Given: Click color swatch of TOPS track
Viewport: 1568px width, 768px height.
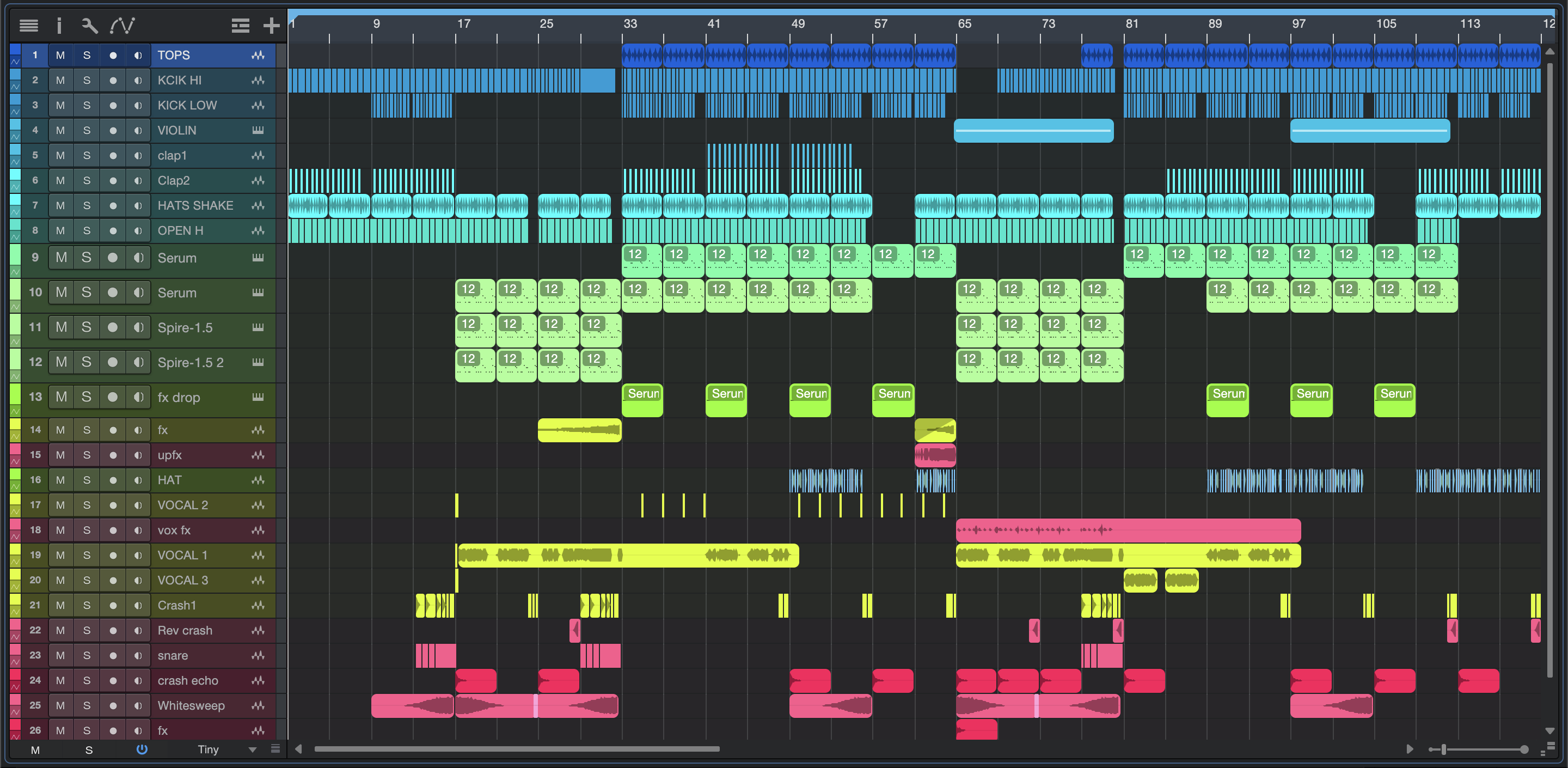Looking at the screenshot, I should click(15, 50).
